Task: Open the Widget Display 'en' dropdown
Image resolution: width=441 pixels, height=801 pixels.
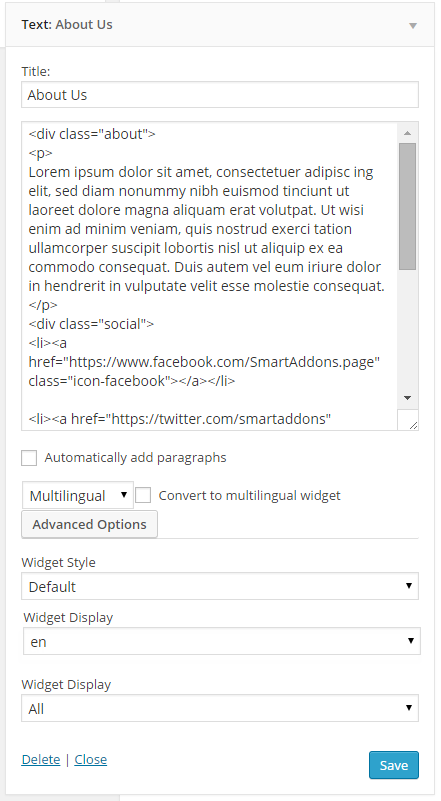Action: point(222,641)
